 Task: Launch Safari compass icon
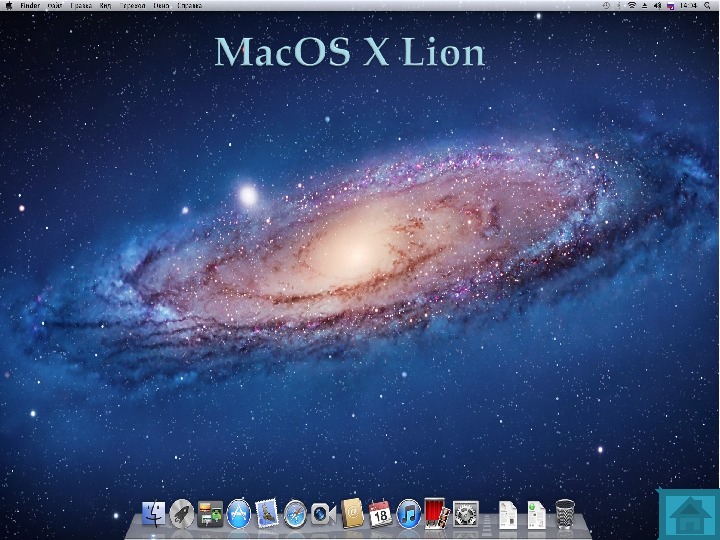(x=295, y=514)
